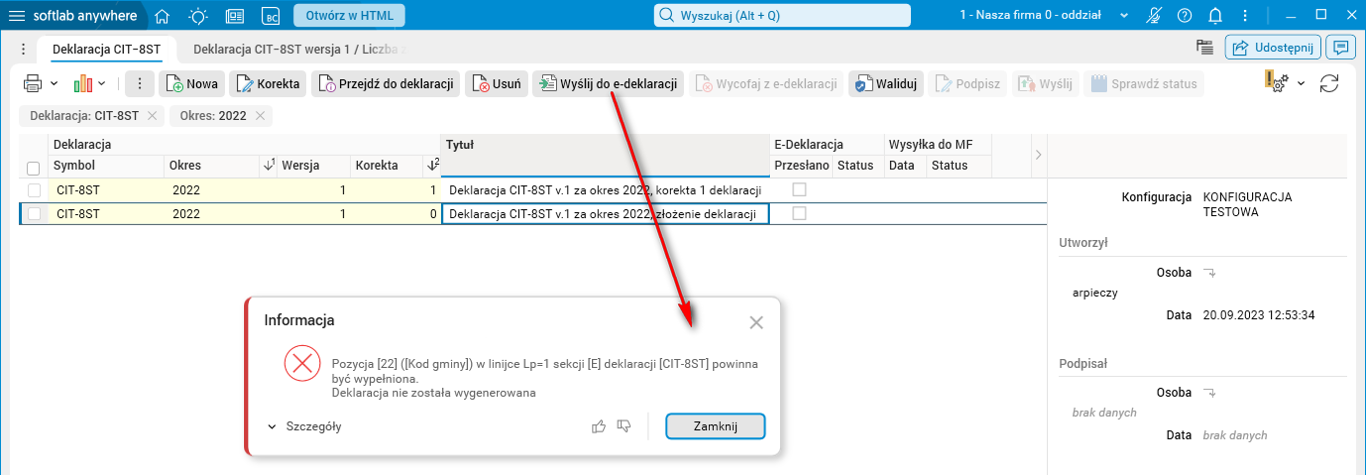Open header three-dot more options

click(x=1244, y=15)
